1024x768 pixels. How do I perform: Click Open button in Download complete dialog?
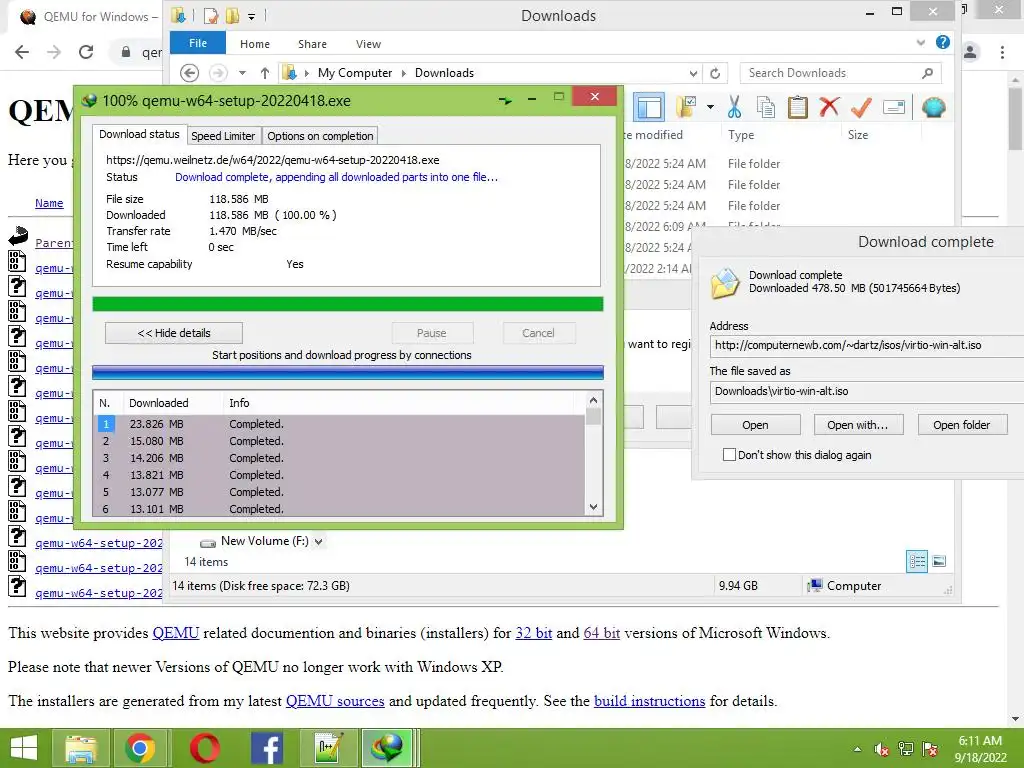coord(756,424)
